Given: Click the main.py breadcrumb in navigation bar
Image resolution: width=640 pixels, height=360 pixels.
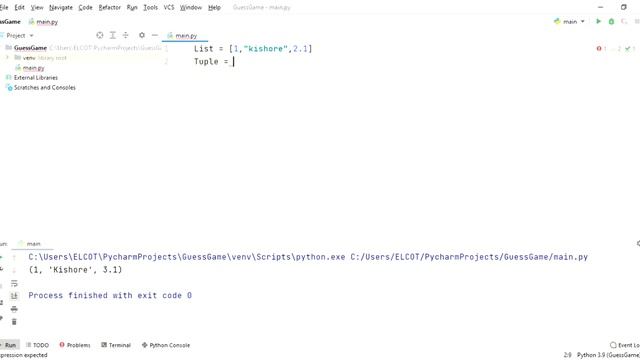Looking at the screenshot, I should point(43,22).
